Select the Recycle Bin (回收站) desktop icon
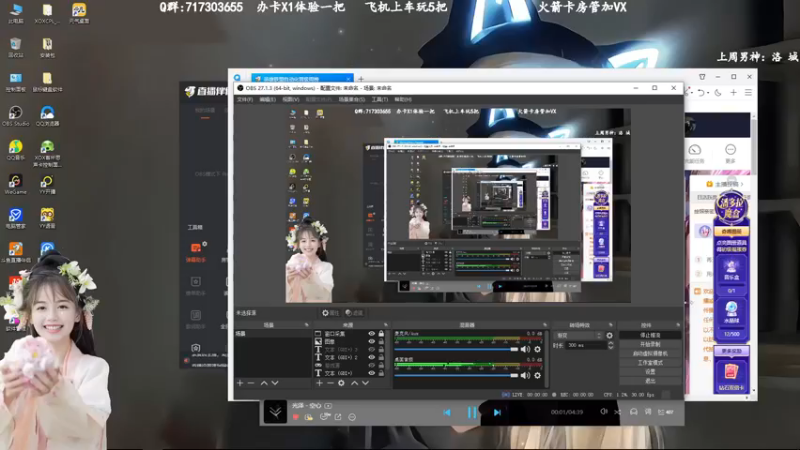800x450 pixels. 15,47
